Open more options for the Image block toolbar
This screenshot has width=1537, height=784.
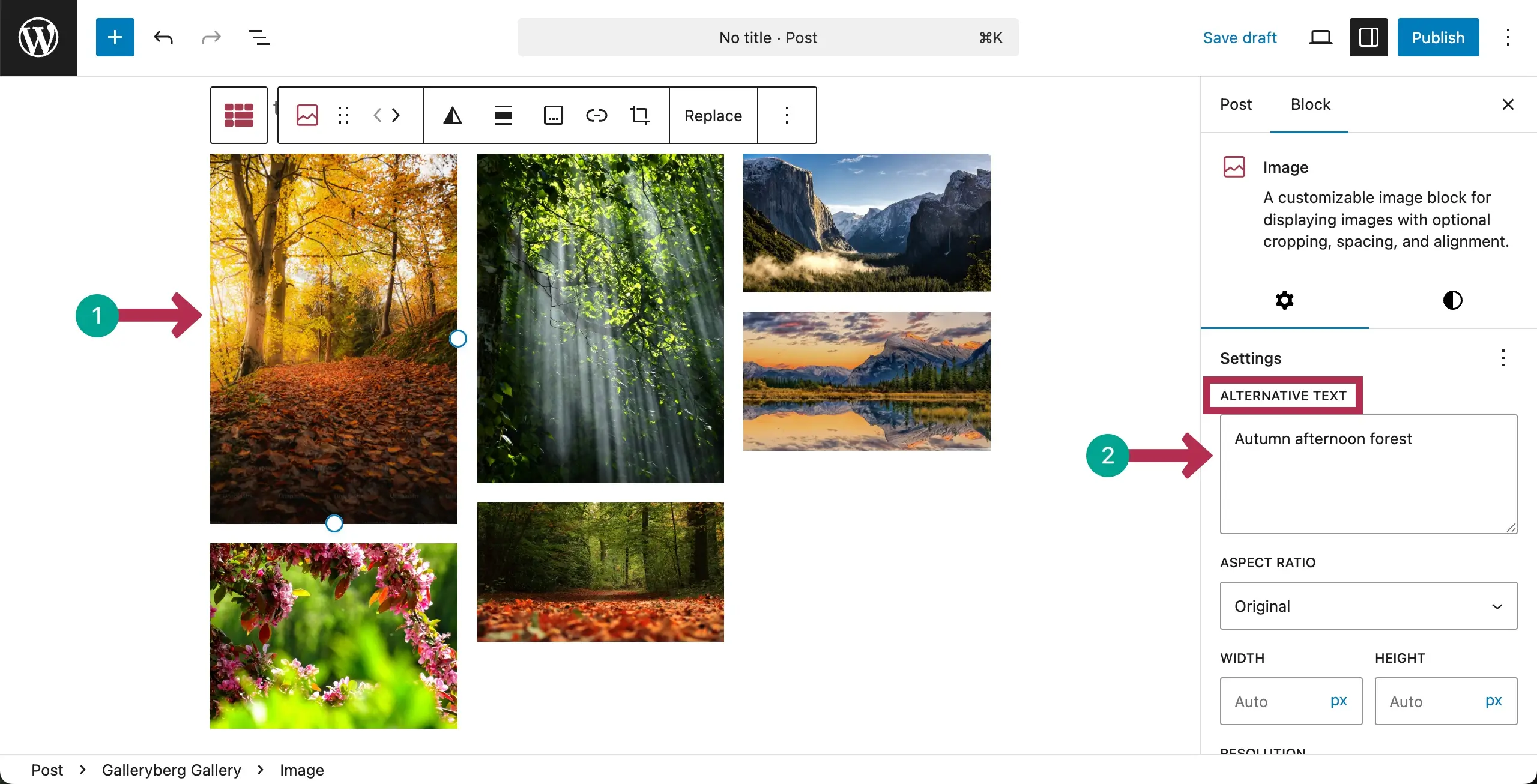[x=787, y=115]
